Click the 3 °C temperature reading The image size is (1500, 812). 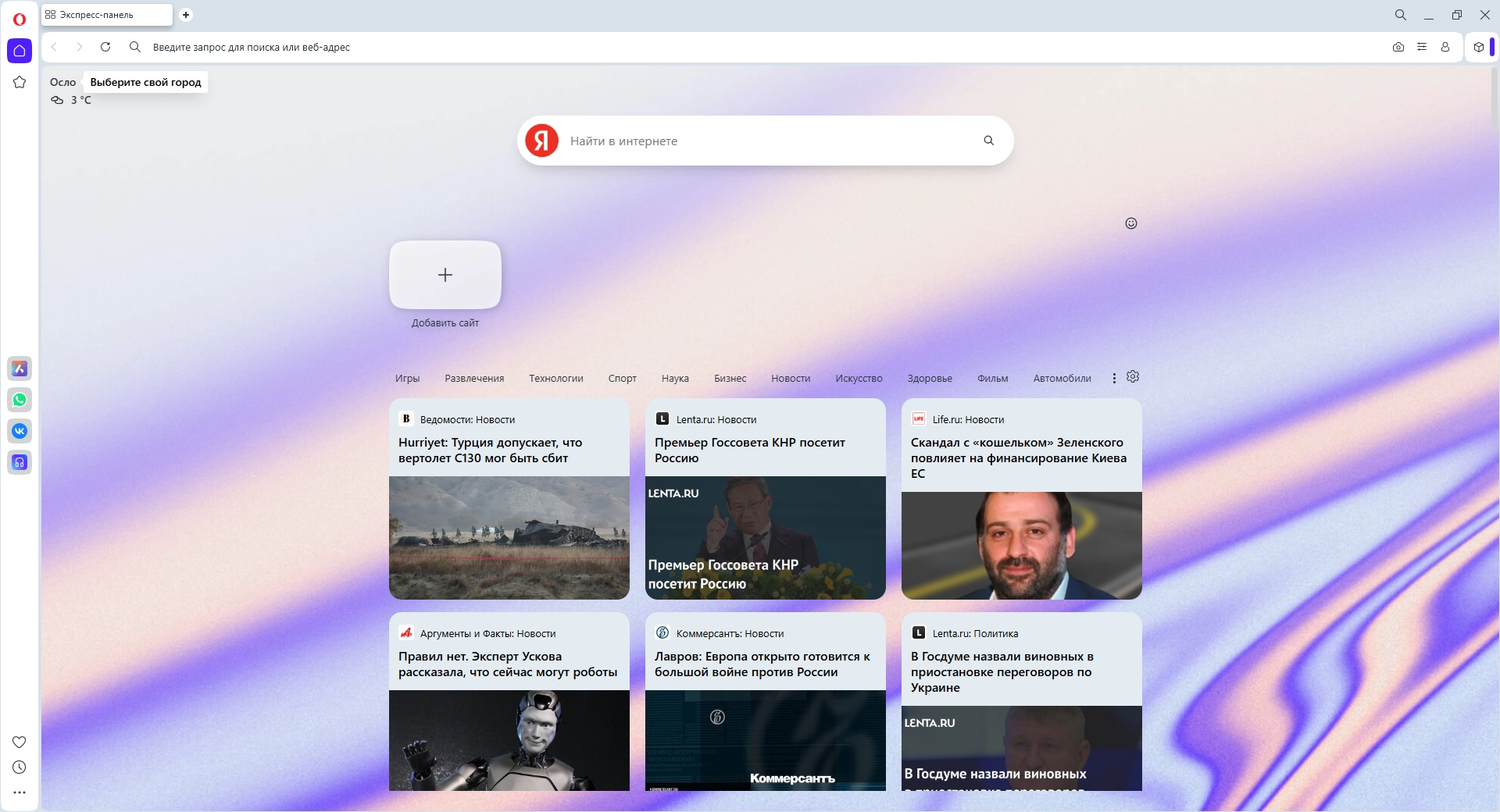80,100
